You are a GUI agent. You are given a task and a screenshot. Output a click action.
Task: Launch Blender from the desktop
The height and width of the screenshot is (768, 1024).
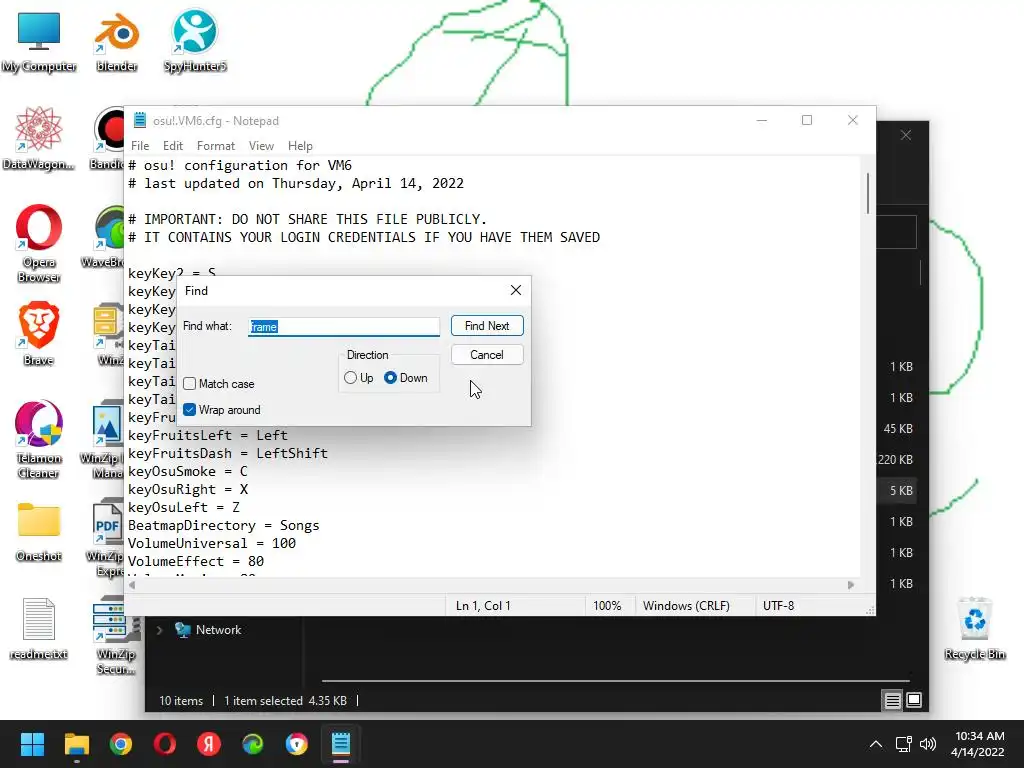point(116,41)
